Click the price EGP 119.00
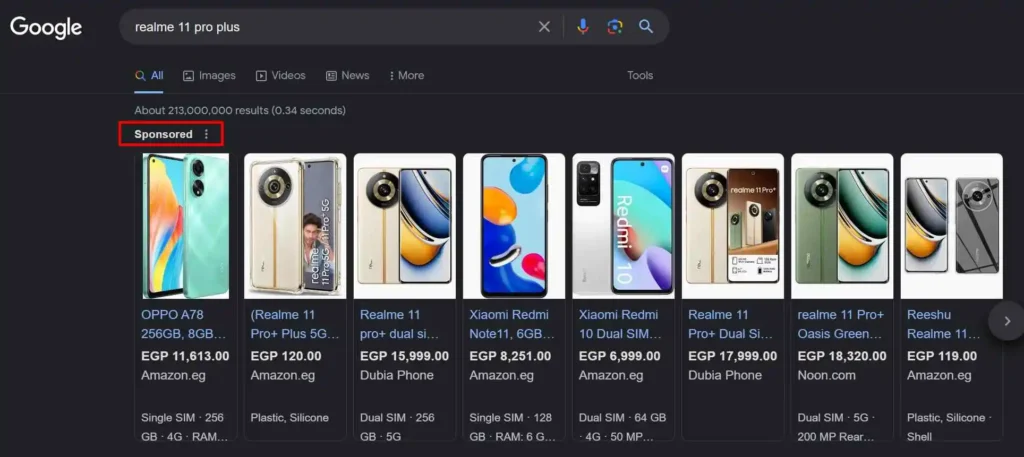This screenshot has height=457, width=1024. (x=942, y=356)
